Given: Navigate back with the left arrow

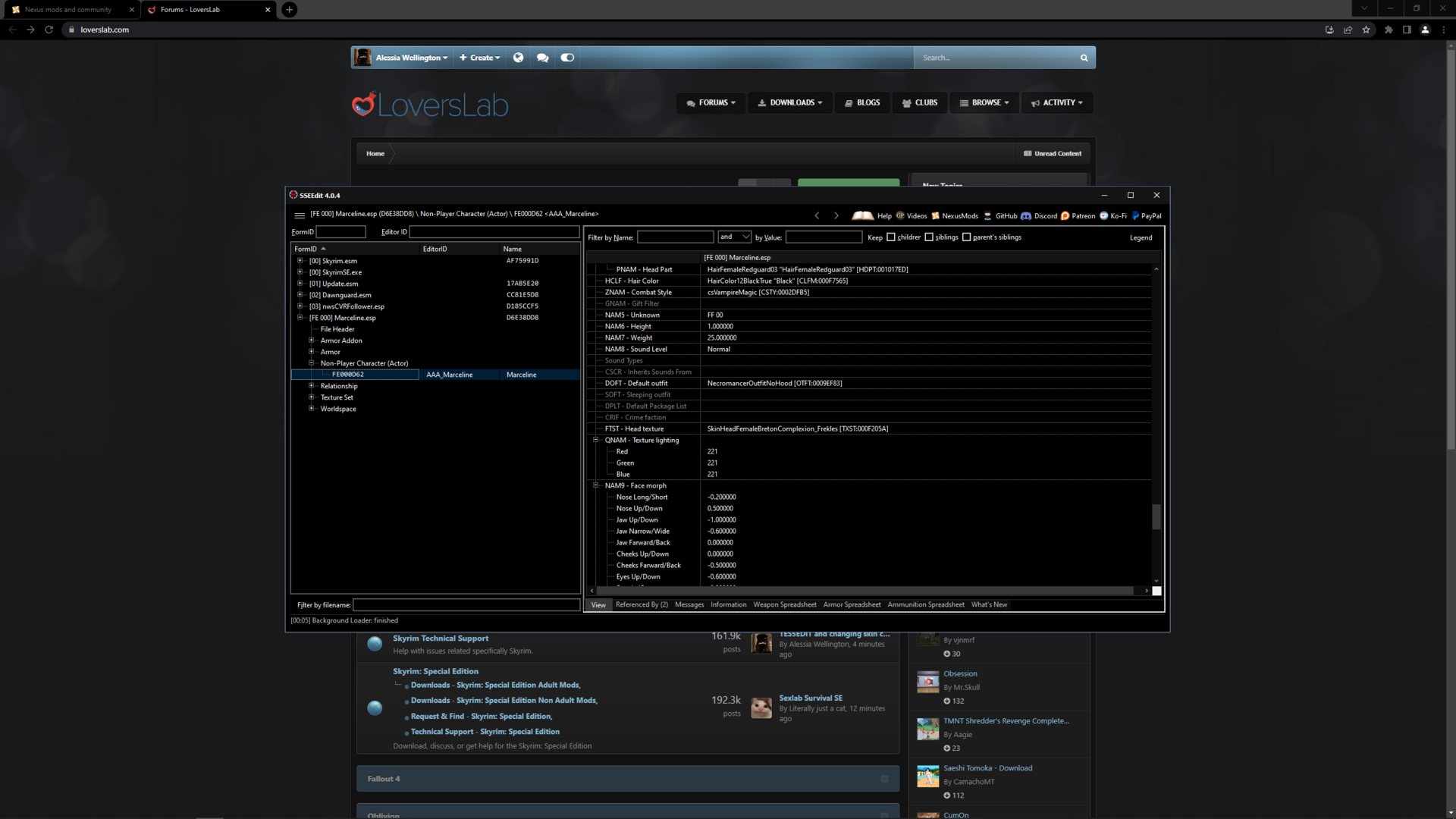Looking at the screenshot, I should pos(817,216).
